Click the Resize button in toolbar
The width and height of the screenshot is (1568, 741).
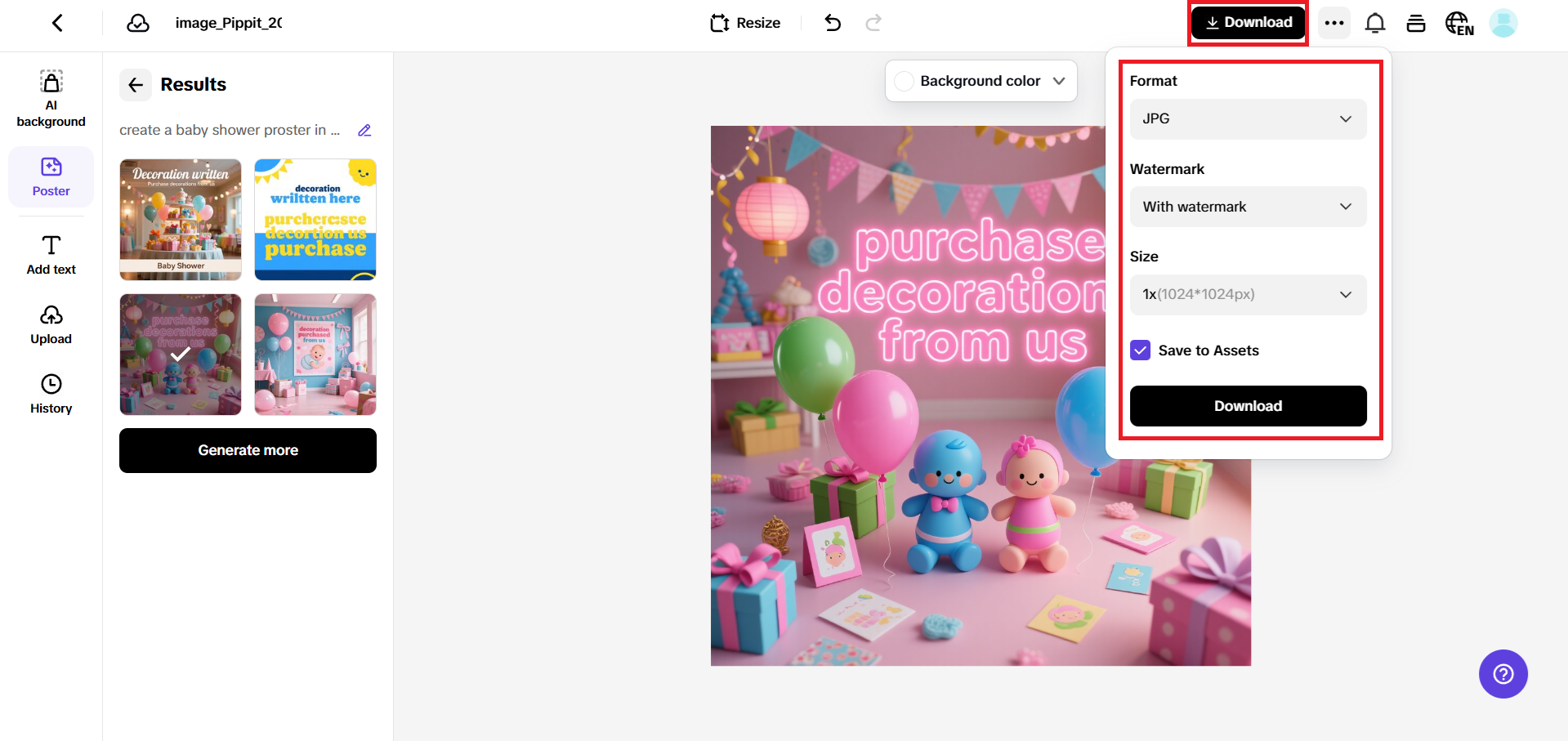coord(745,23)
